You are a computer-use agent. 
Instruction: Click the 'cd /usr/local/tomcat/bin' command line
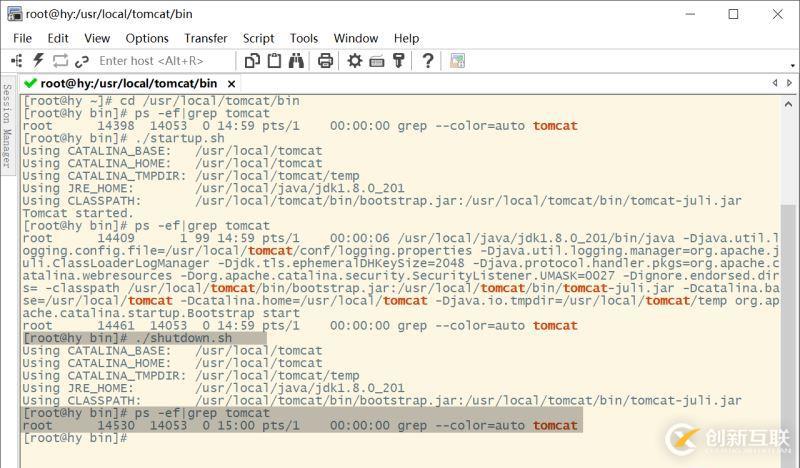pos(161,101)
